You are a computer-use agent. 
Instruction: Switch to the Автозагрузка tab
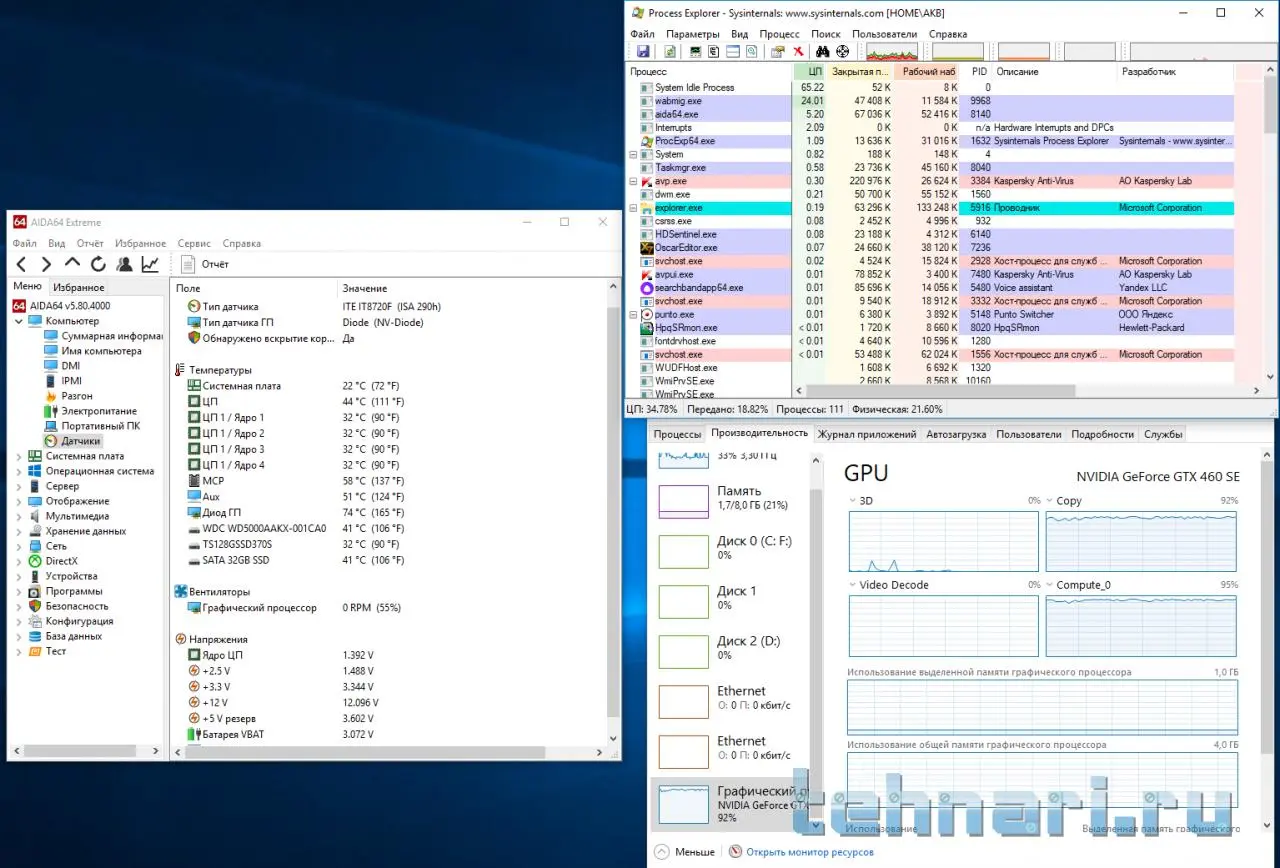[956, 434]
